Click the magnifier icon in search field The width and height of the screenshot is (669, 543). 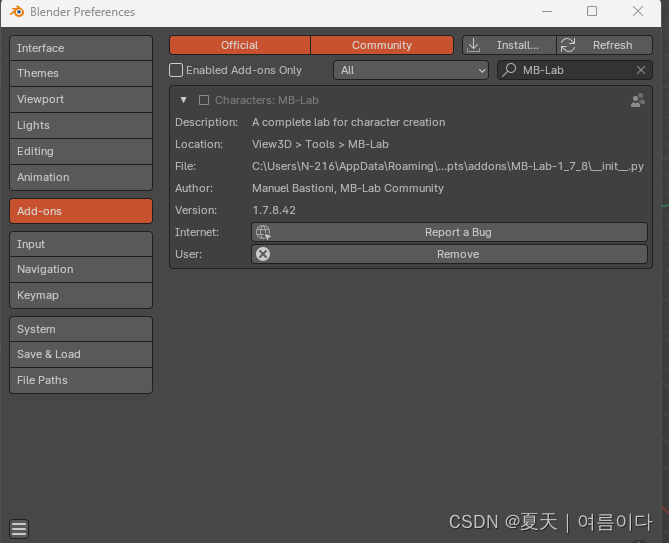509,70
